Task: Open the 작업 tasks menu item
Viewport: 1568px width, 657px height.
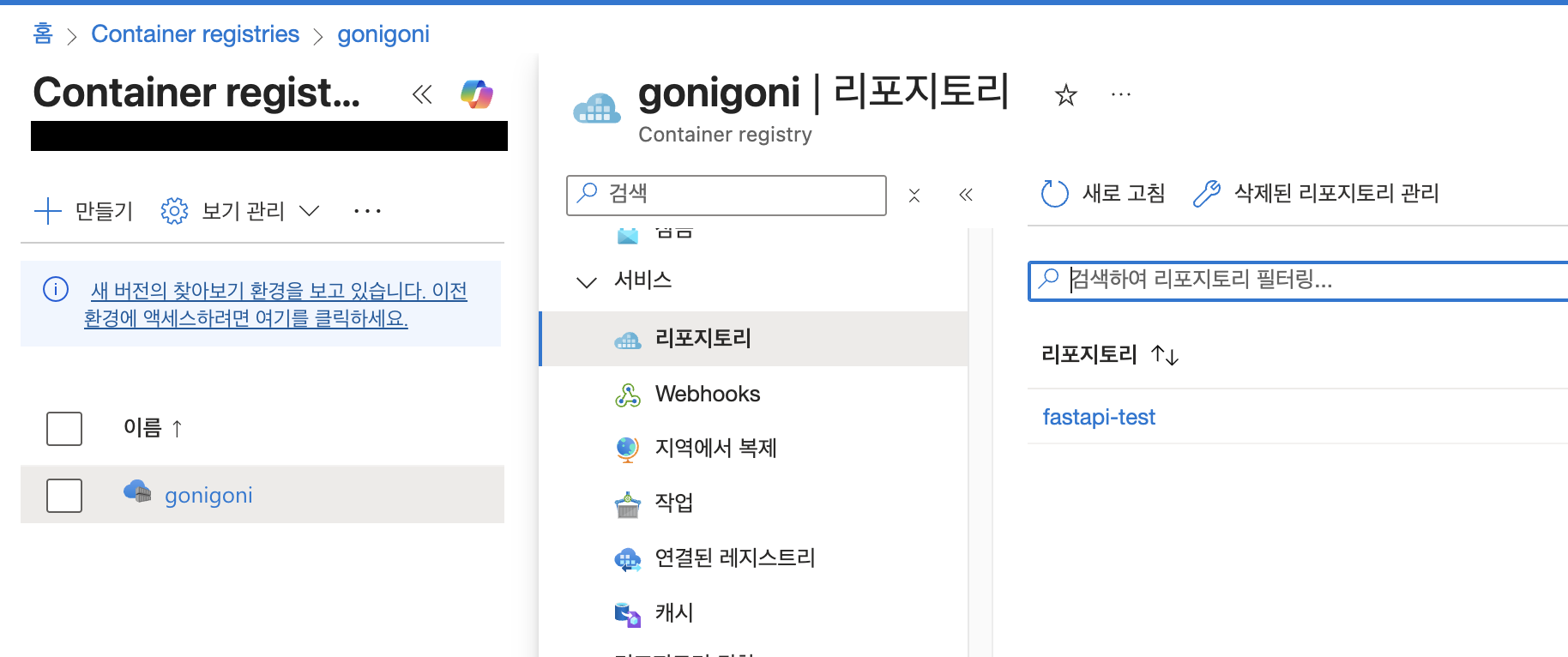Action: tap(673, 503)
